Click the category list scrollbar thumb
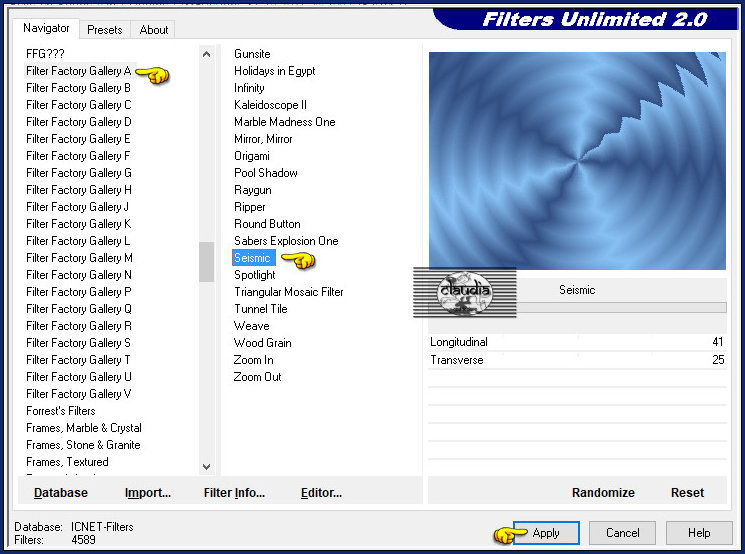This screenshot has width=745, height=554. tap(206, 262)
